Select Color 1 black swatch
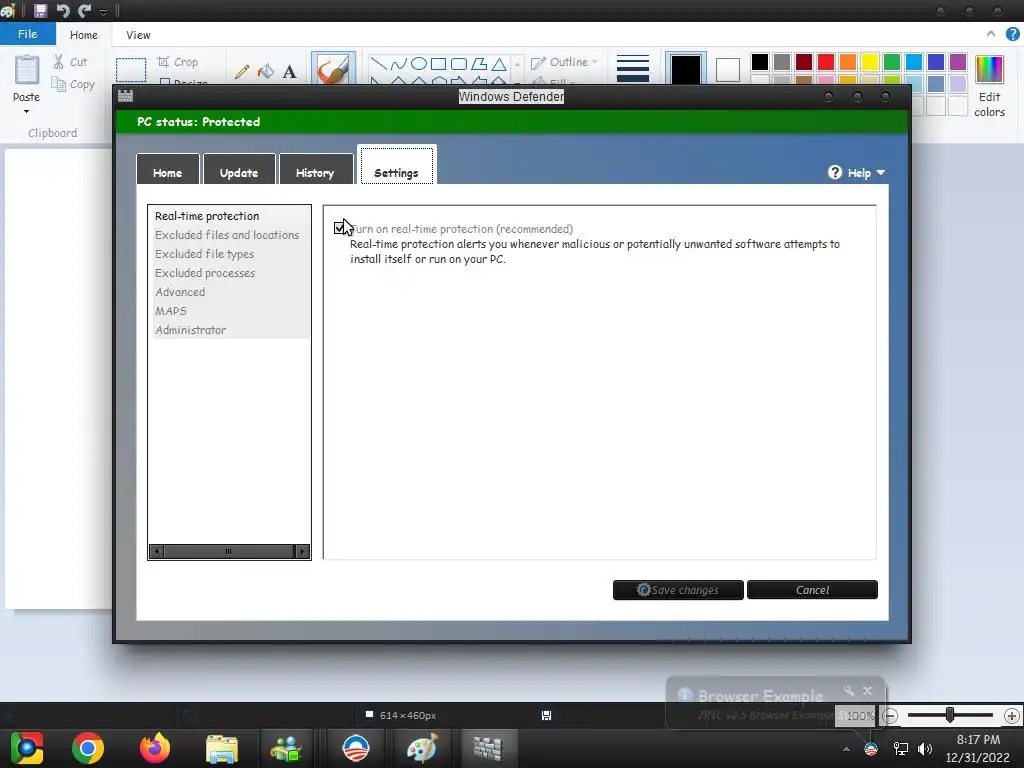The height and width of the screenshot is (768, 1024). [686, 69]
